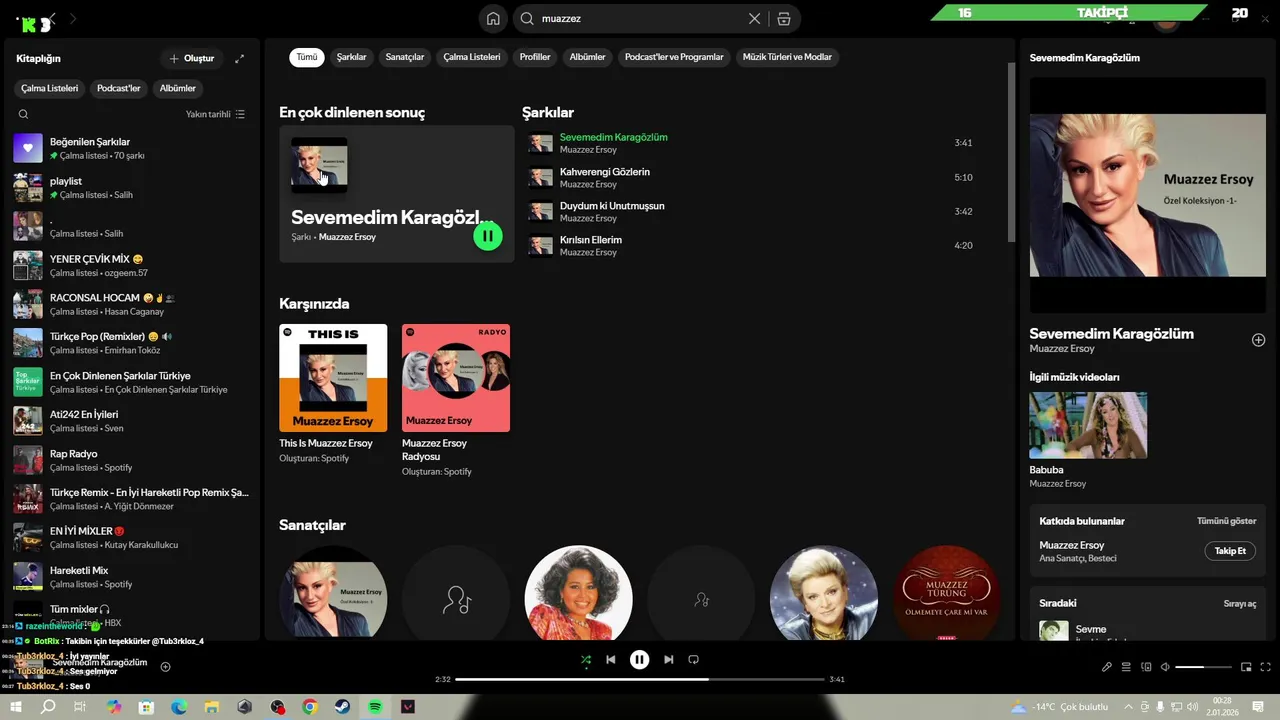Pause playback in the player bar
The width and height of the screenshot is (1280, 720).
coord(639,659)
